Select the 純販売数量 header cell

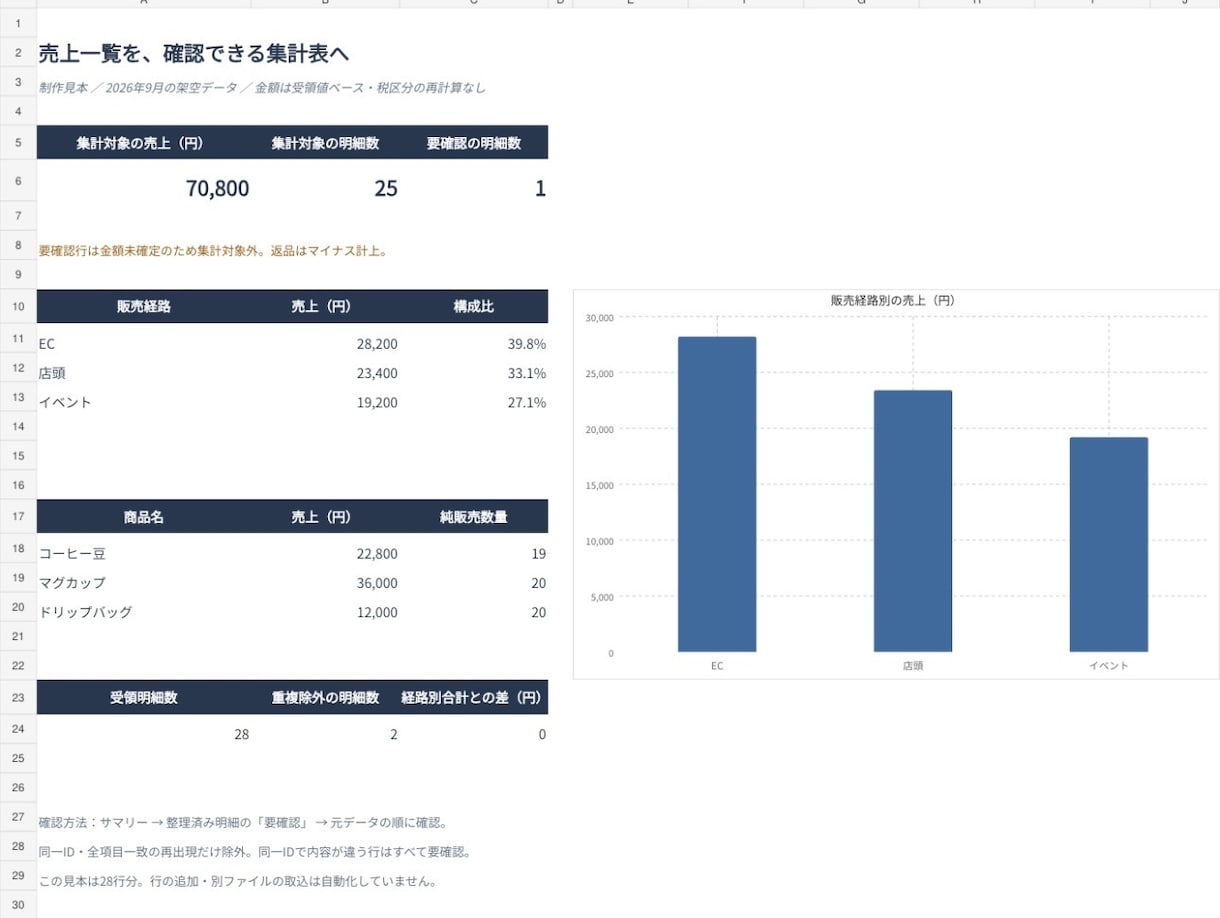pos(474,517)
